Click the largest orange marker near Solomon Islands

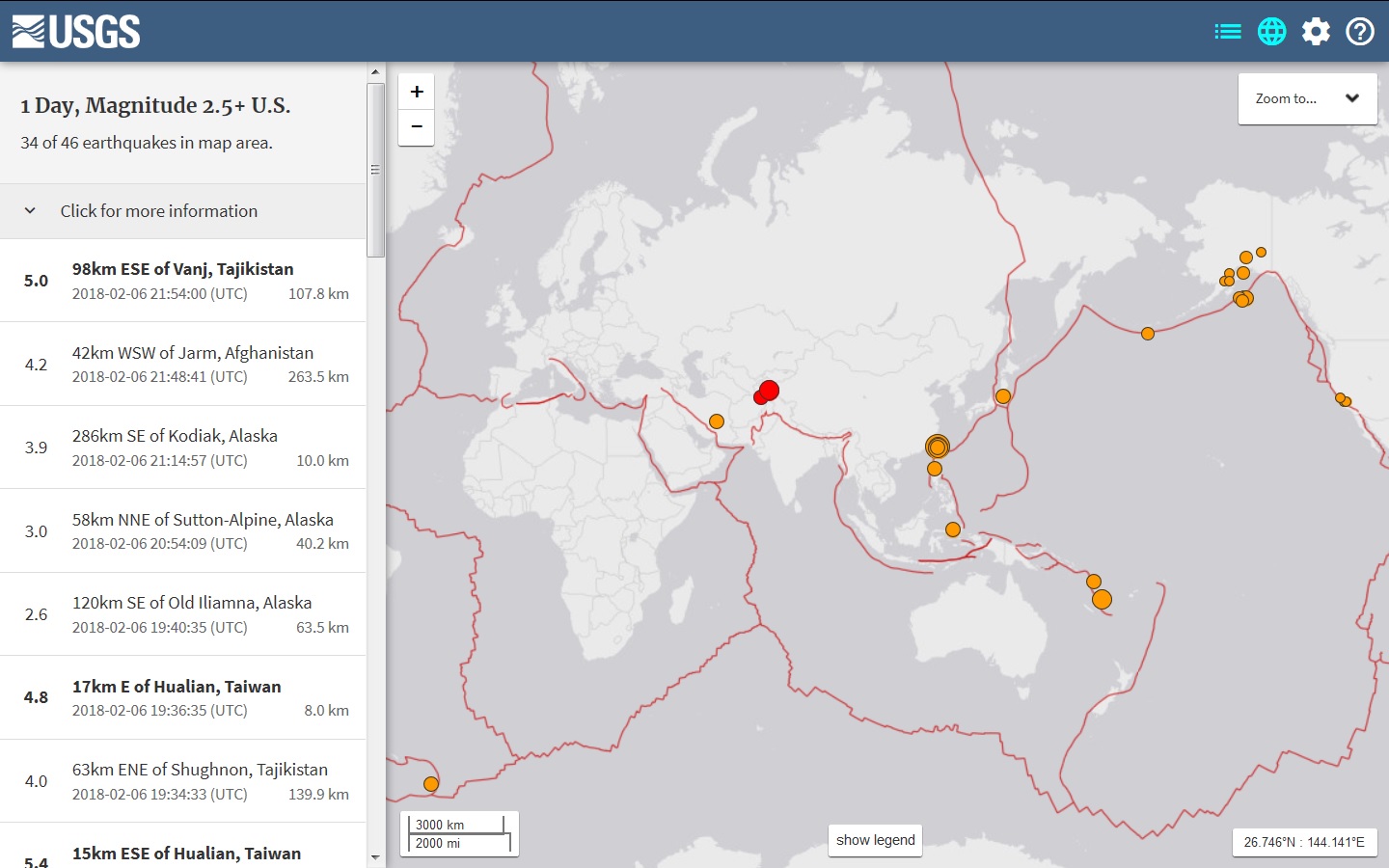[1103, 600]
